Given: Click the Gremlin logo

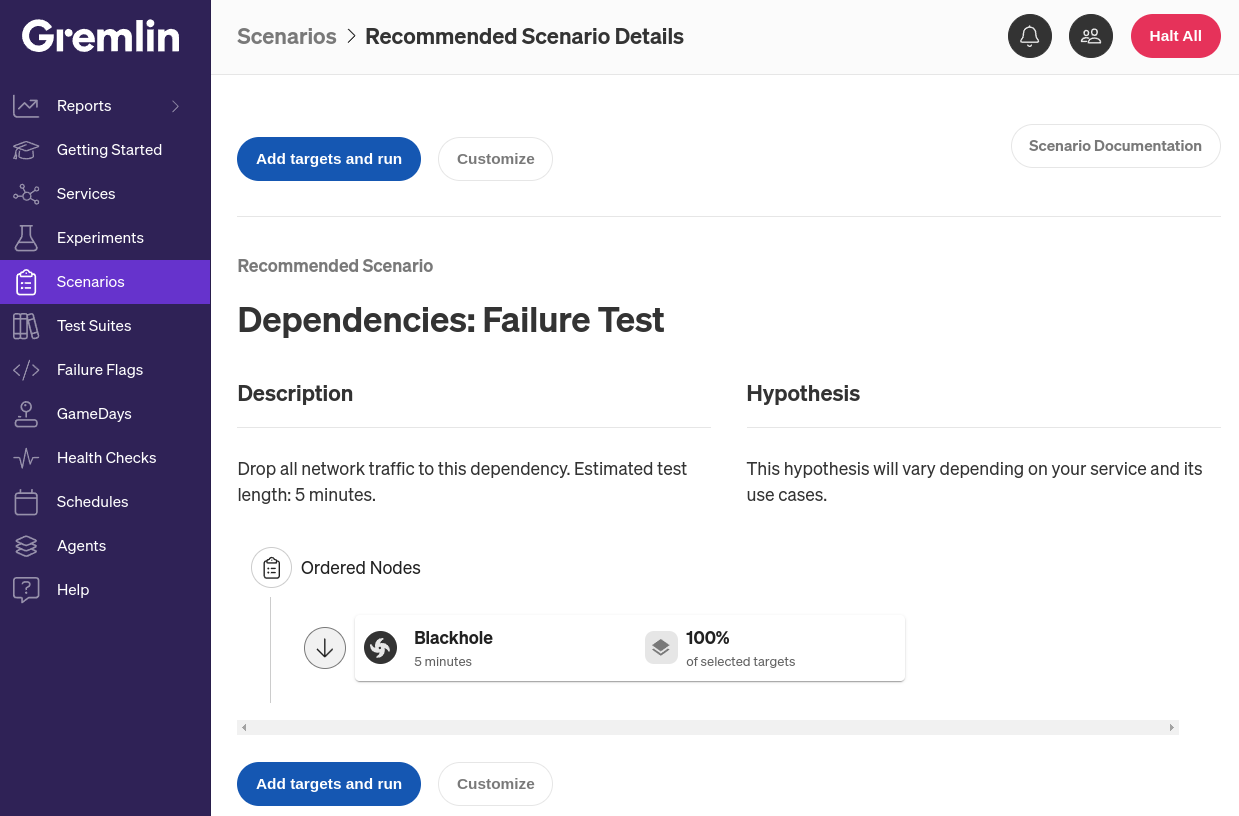Looking at the screenshot, I should [101, 37].
